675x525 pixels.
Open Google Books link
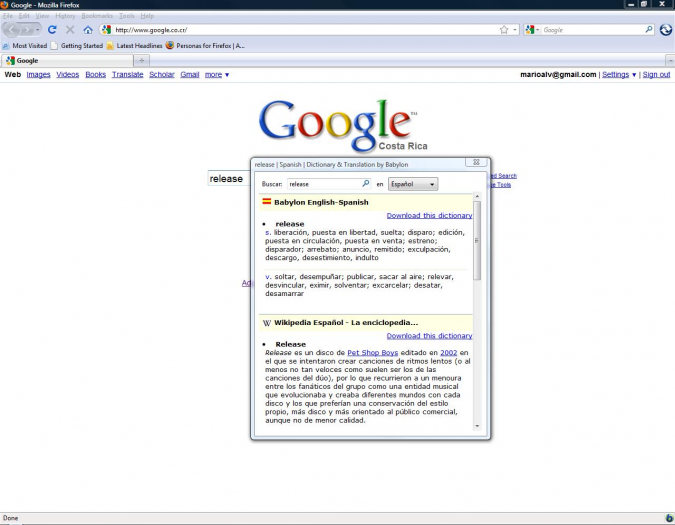96,74
